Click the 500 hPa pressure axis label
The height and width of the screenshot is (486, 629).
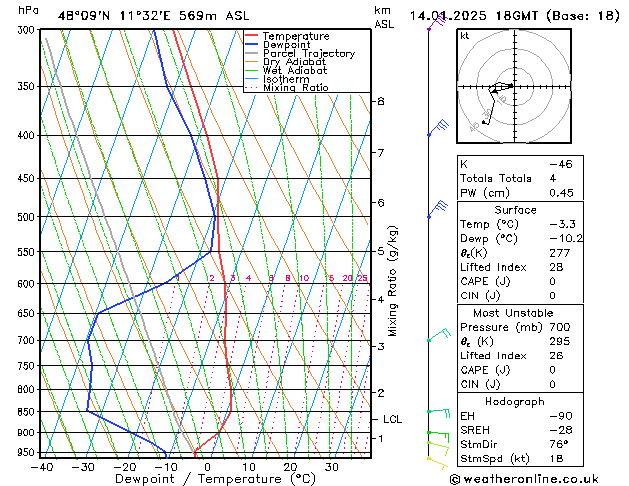coord(28,217)
